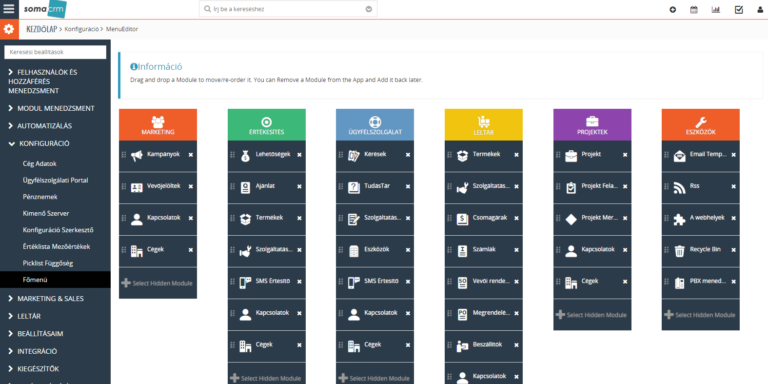768x384 pixels.
Task: Open the user profile icon
Action: pos(760,9)
